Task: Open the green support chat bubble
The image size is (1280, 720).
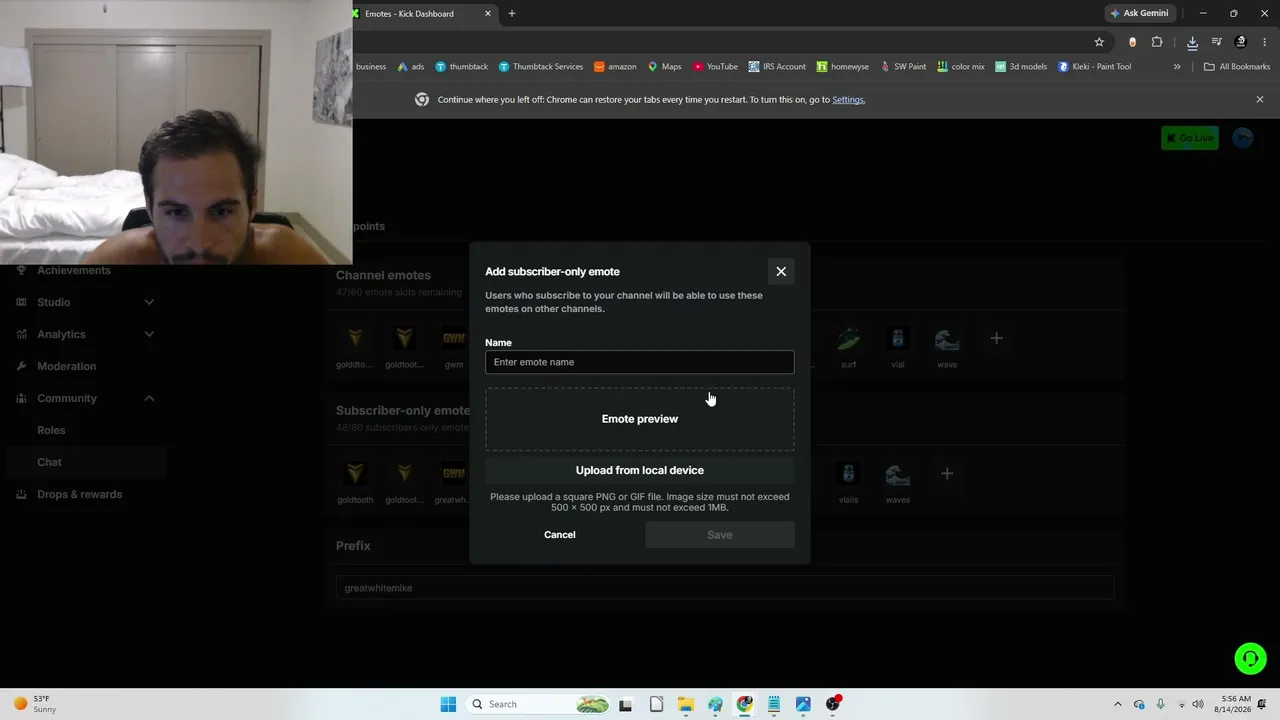Action: pyautogui.click(x=1250, y=658)
